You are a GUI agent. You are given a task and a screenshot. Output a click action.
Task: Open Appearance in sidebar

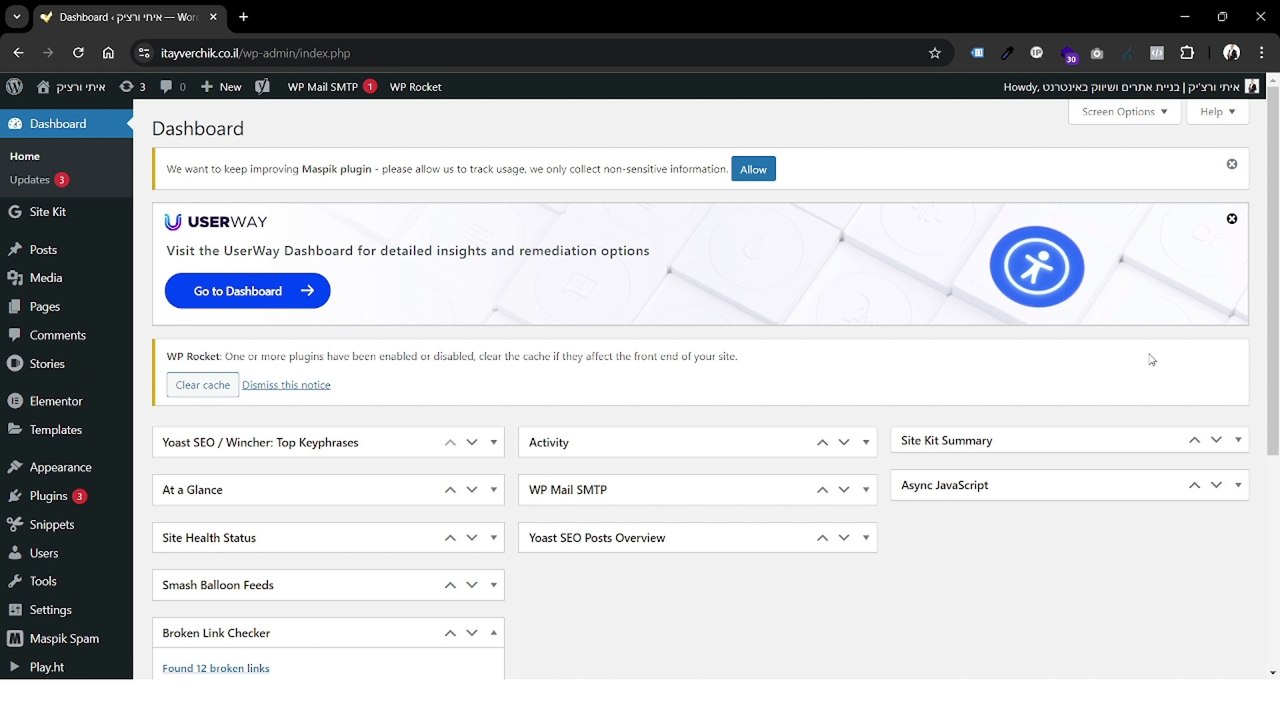pos(66,467)
